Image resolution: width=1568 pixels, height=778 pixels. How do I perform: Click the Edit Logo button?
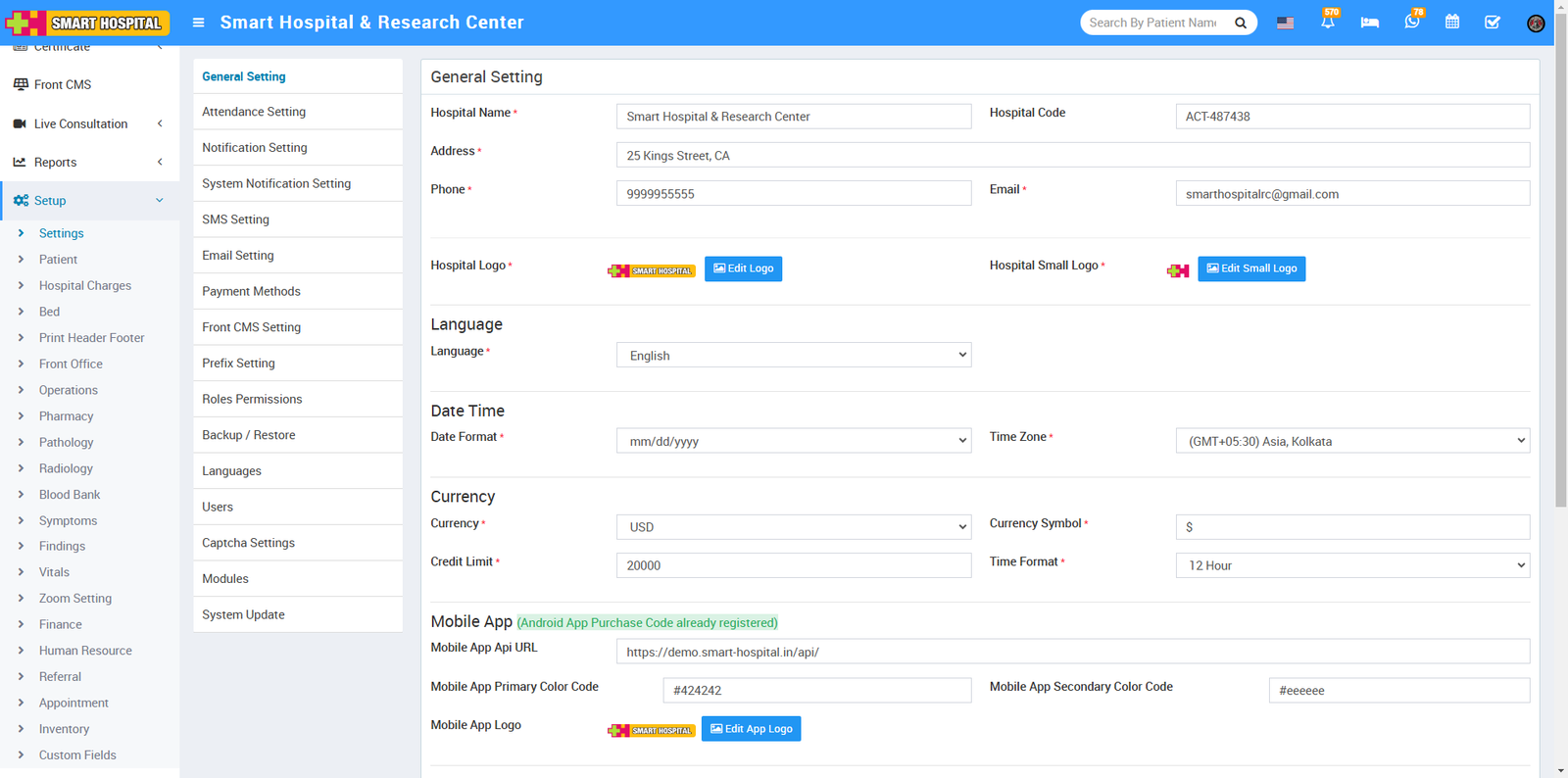(x=743, y=268)
